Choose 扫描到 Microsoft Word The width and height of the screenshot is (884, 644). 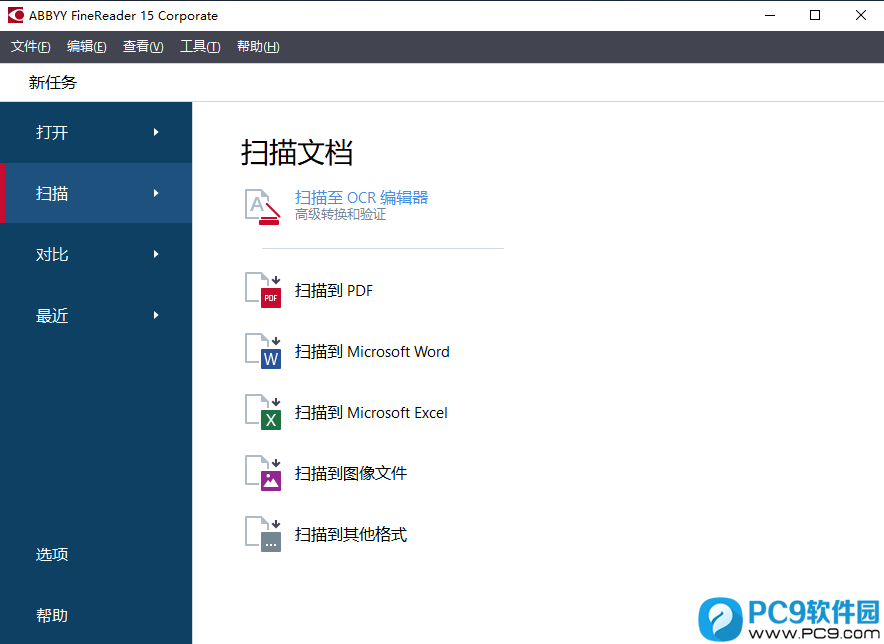[x=372, y=351]
